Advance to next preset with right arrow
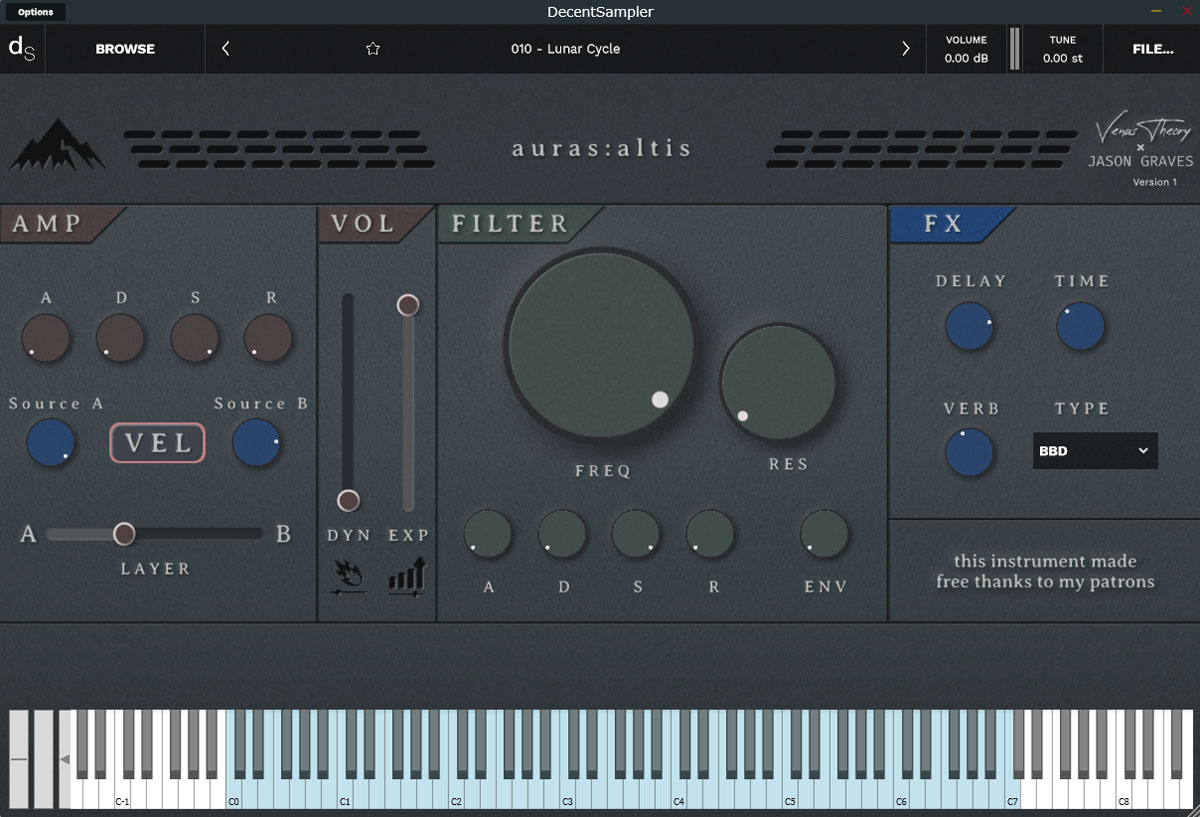Screen dimensions: 1200x817 click(906, 49)
